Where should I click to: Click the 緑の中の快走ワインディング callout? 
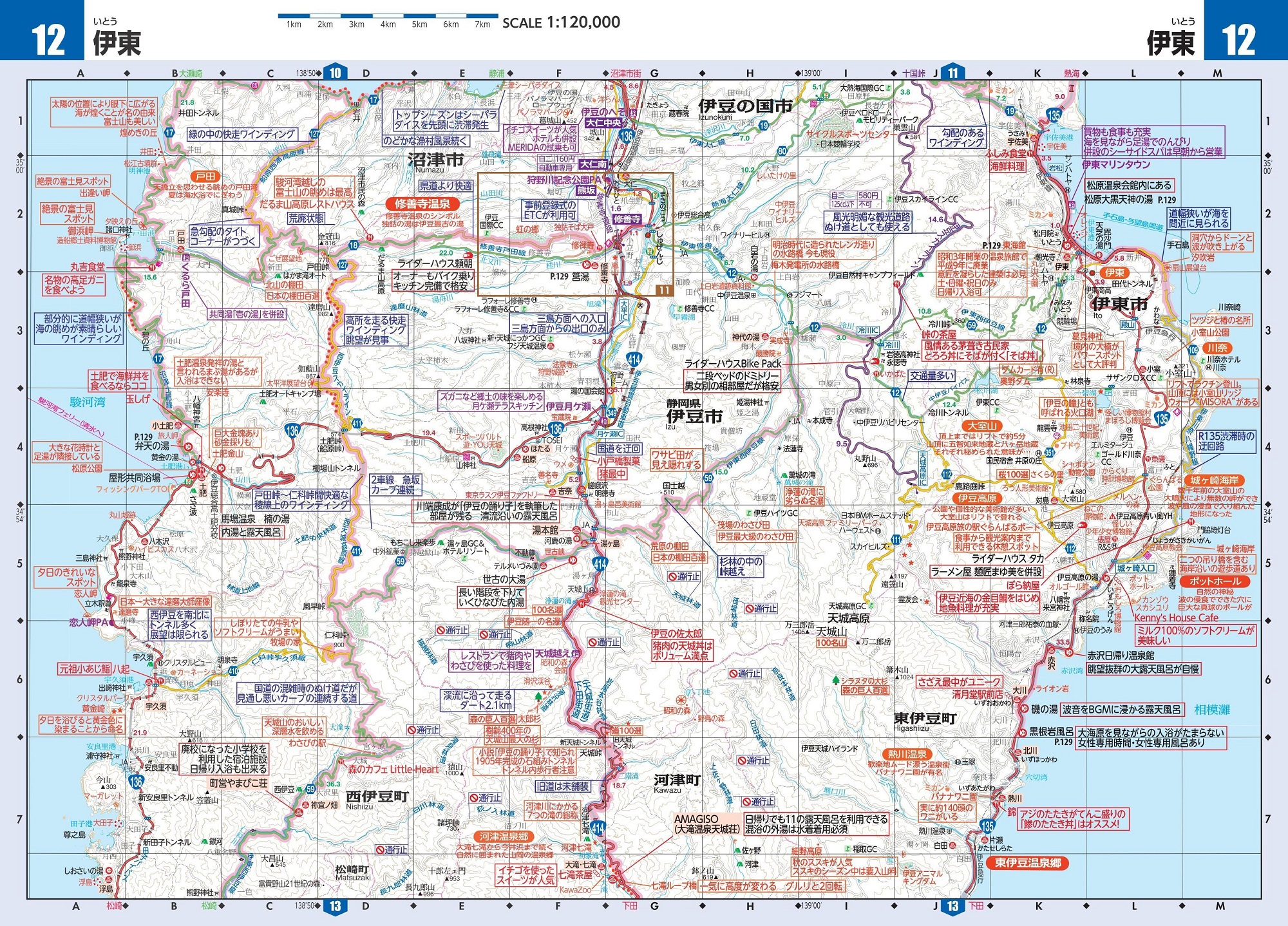coord(241,134)
